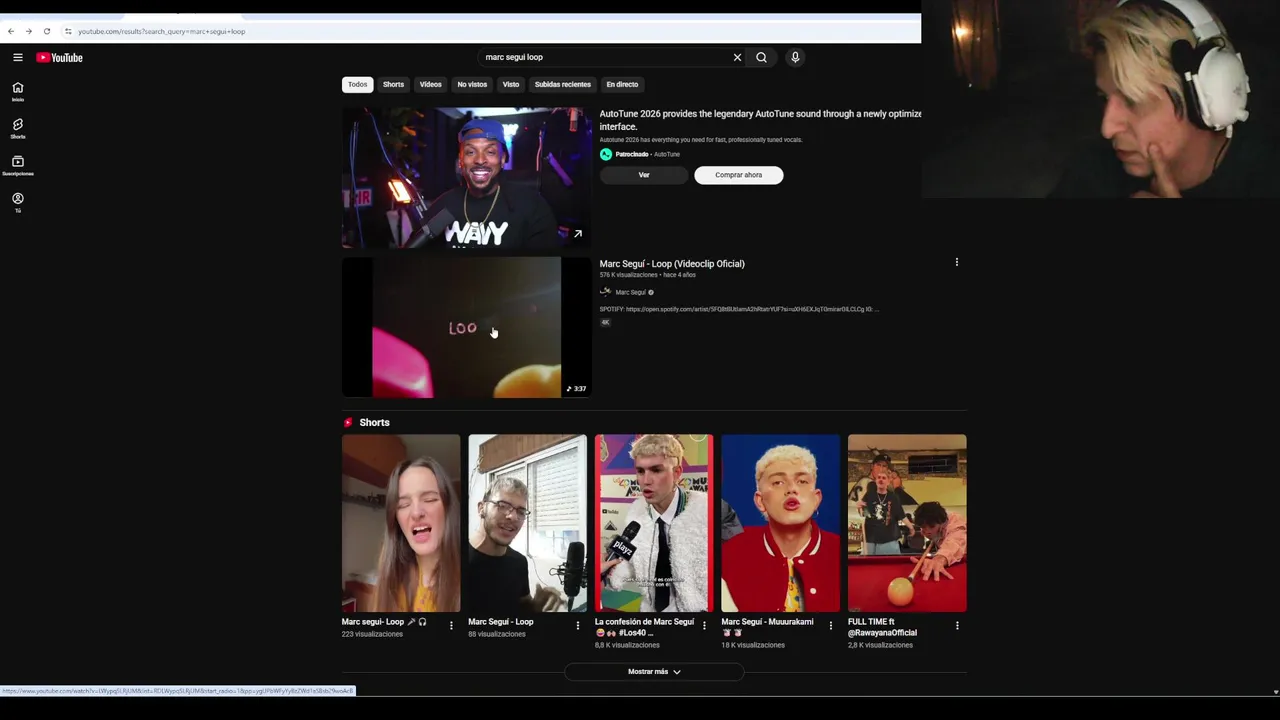Open the 'Marc Seguí - Loop' short with microphone
This screenshot has height=720, width=1280.
click(527, 523)
